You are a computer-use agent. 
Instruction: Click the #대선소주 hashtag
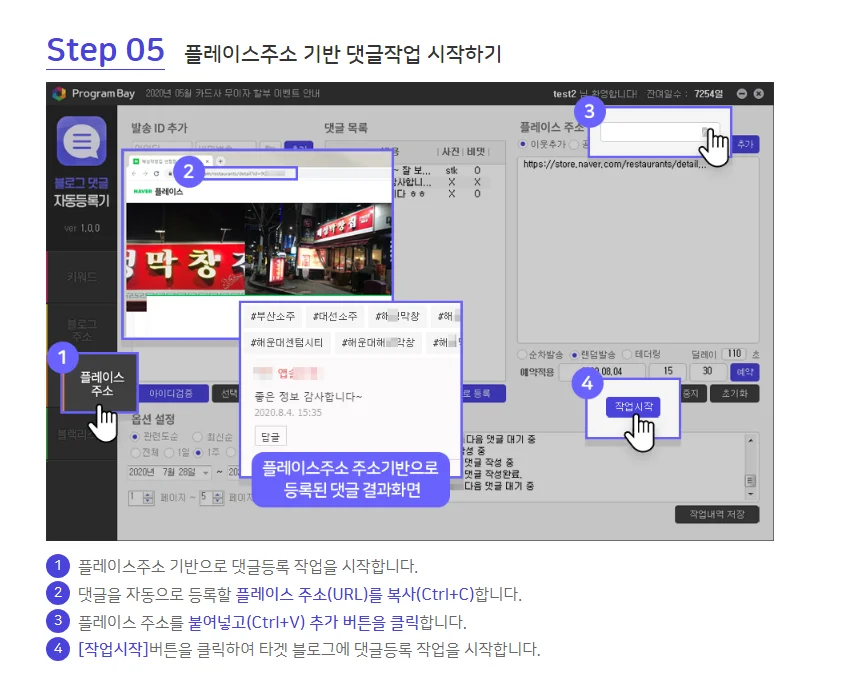[335, 316]
